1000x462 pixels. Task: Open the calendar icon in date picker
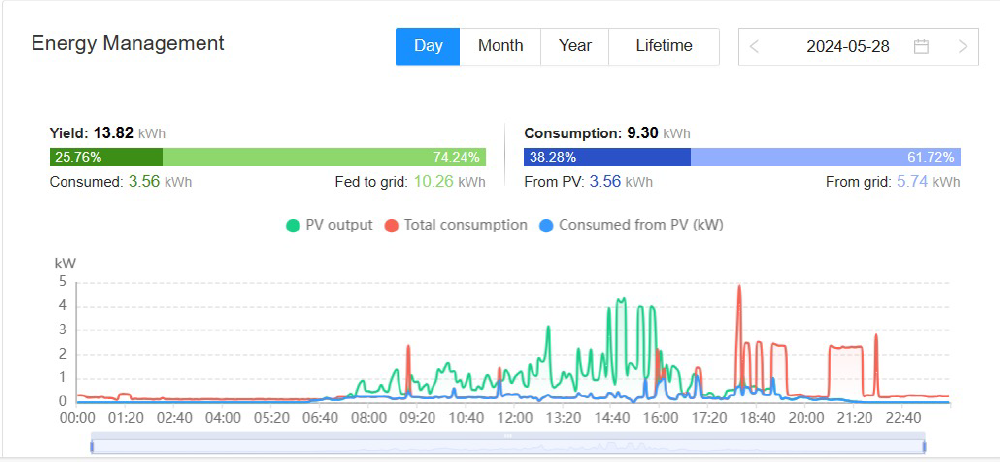click(921, 46)
